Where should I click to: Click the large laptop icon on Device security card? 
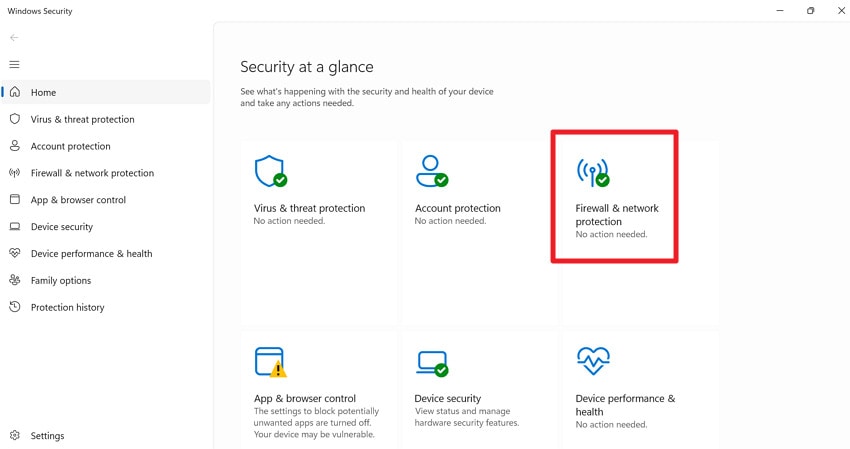pyautogui.click(x=432, y=363)
